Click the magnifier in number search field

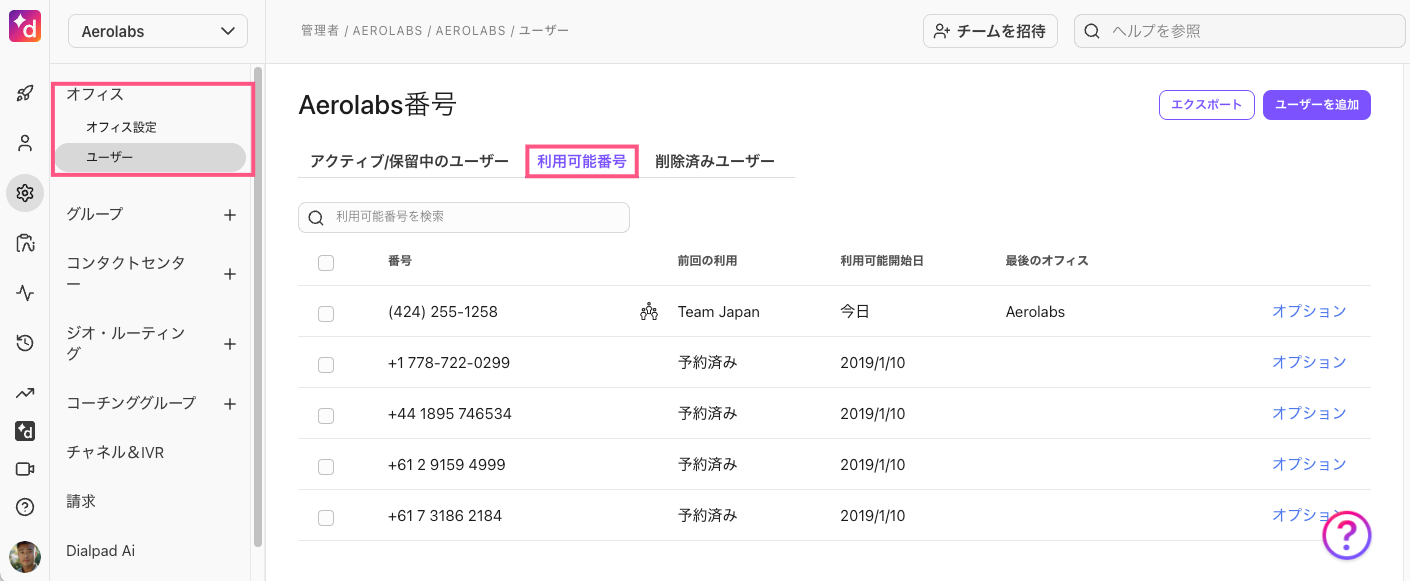coord(316,218)
